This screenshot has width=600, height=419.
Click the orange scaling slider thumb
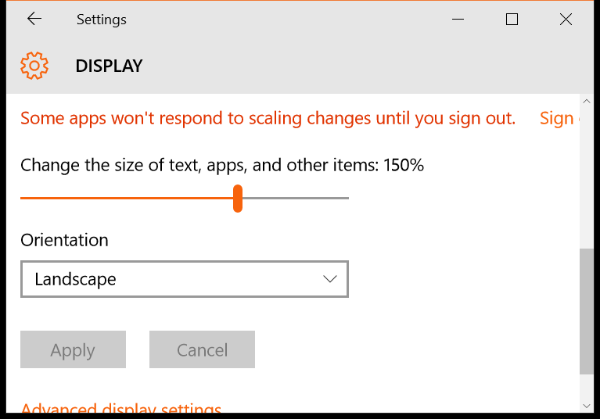pyautogui.click(x=238, y=198)
